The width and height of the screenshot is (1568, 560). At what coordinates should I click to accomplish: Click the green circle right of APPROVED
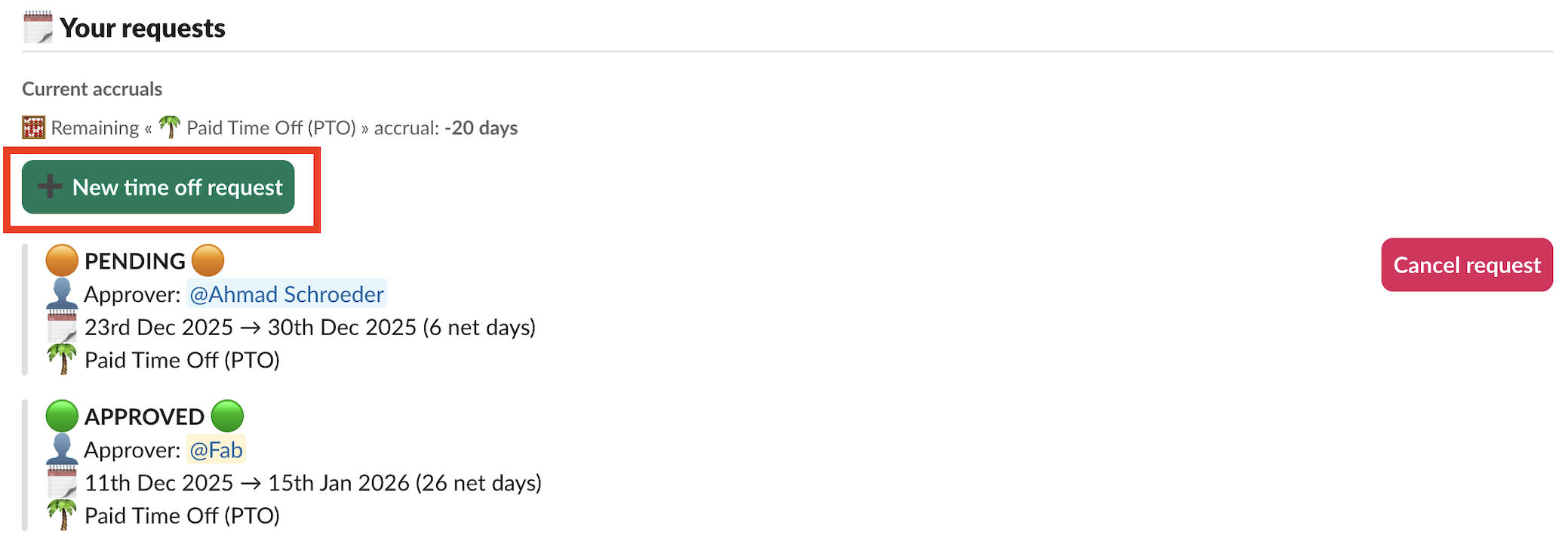click(x=227, y=416)
